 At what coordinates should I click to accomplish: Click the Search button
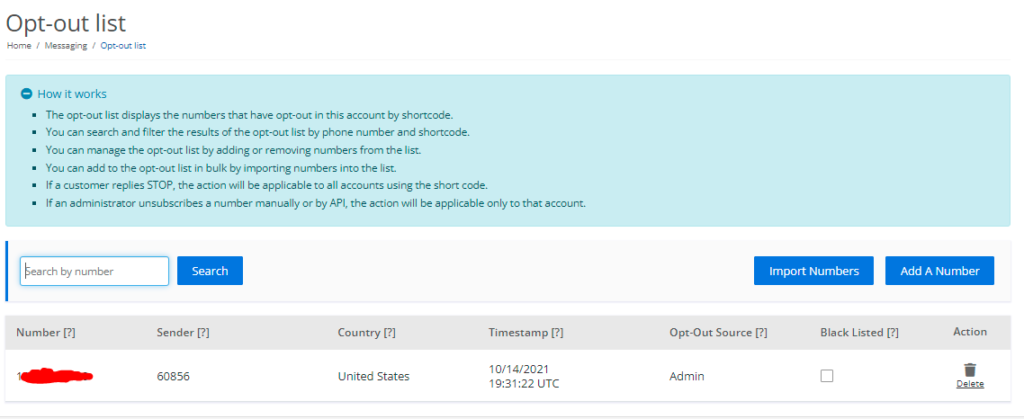[210, 271]
